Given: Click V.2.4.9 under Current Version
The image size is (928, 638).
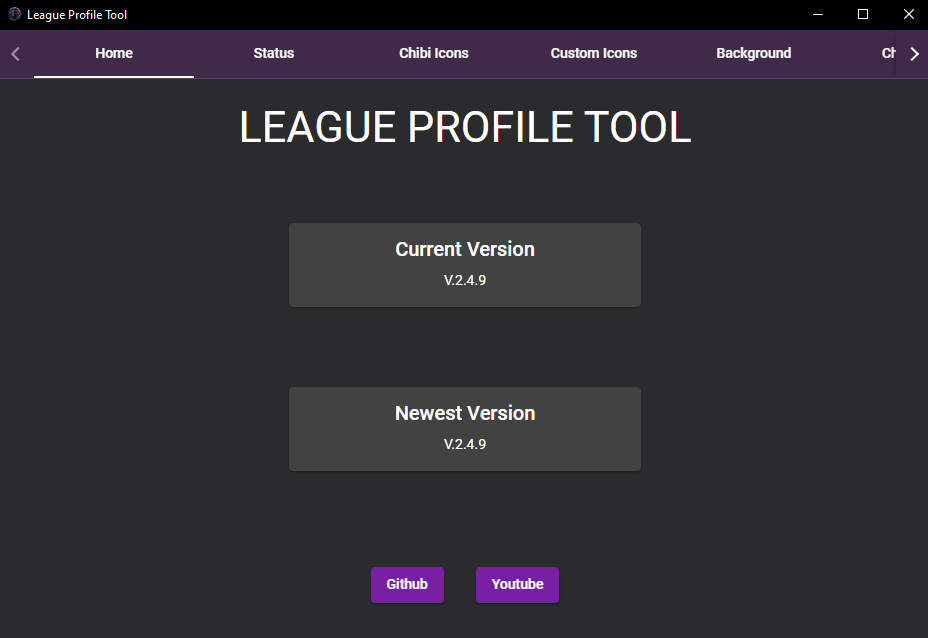Looking at the screenshot, I should (x=464, y=280).
